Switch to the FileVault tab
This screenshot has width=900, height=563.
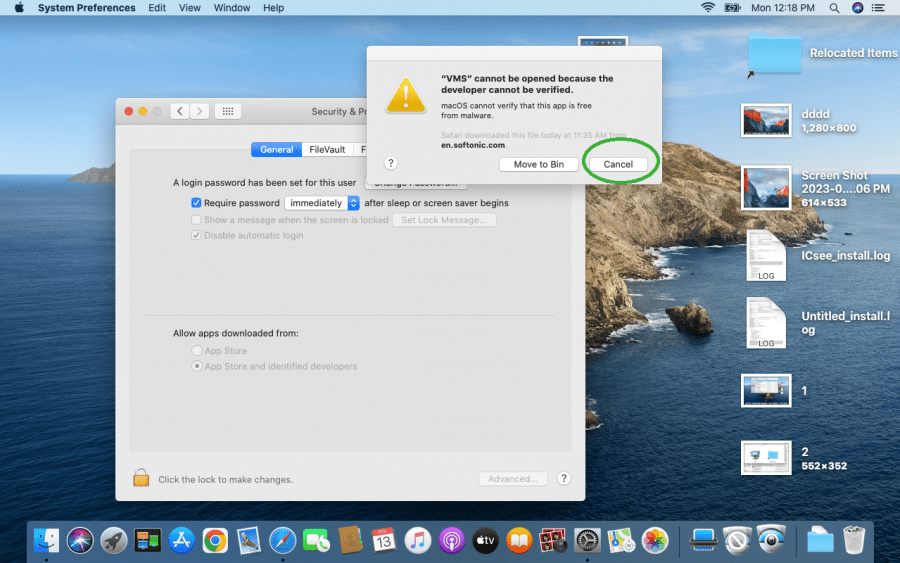[327, 150]
